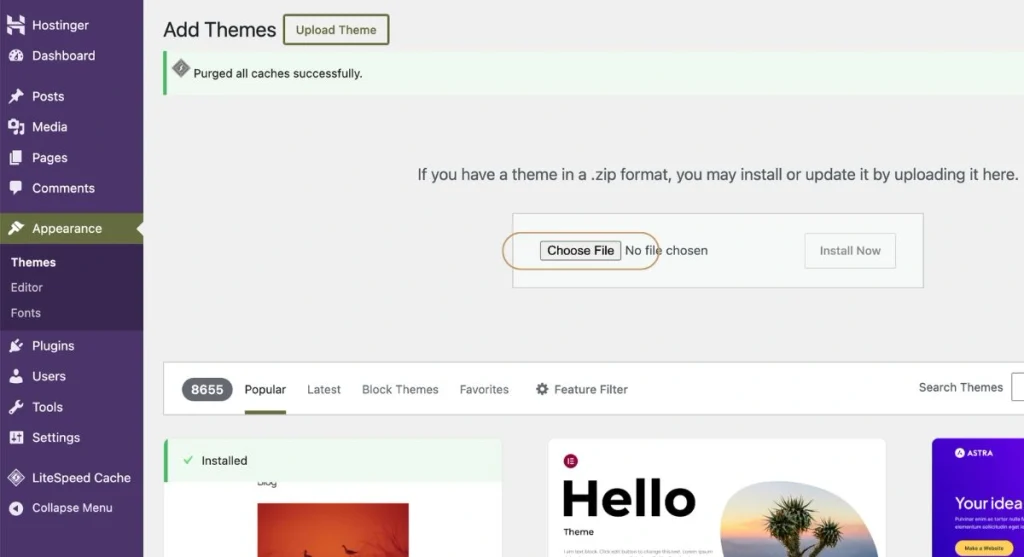The height and width of the screenshot is (557, 1024).
Task: Click the 8655 theme count badge
Action: coord(207,389)
